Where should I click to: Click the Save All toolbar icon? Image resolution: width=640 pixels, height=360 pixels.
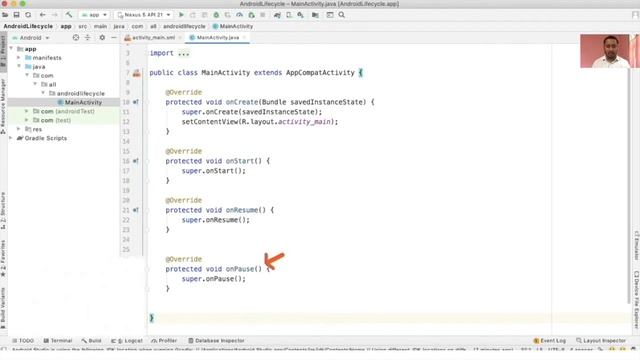16,15
